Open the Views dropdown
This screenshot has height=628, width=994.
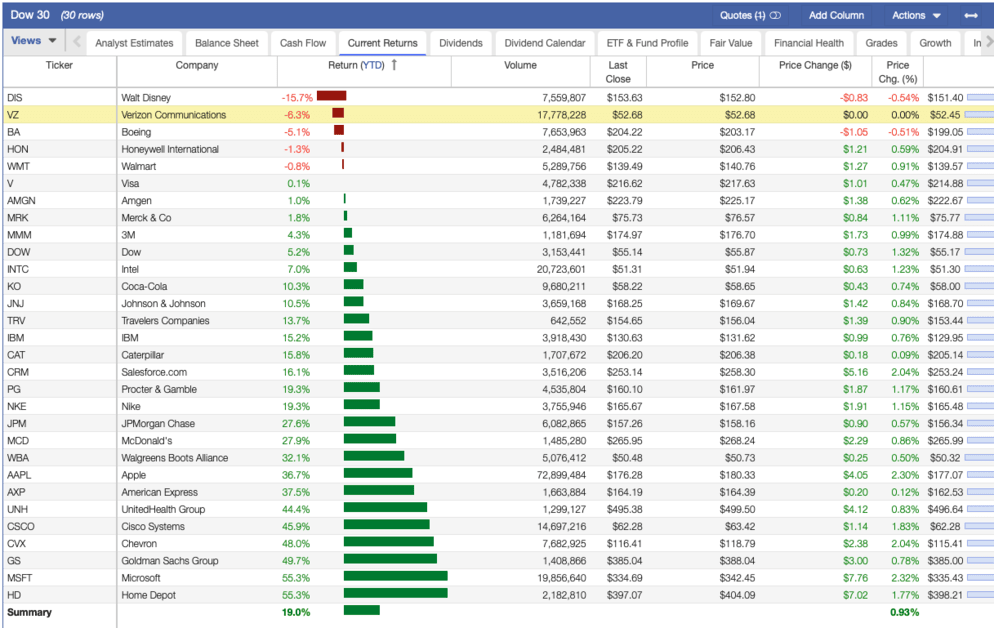pos(34,41)
